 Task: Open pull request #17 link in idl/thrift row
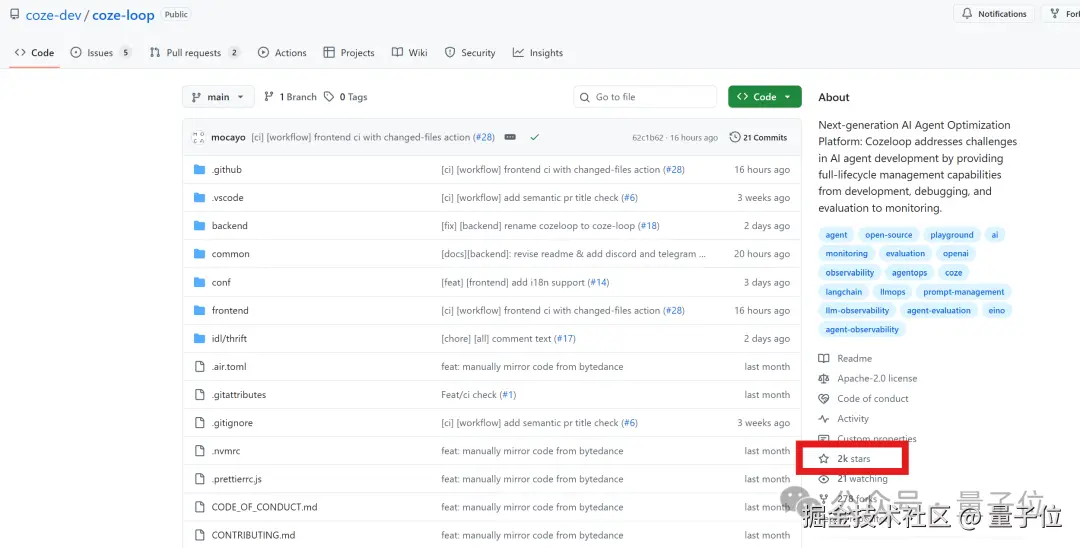pos(565,339)
